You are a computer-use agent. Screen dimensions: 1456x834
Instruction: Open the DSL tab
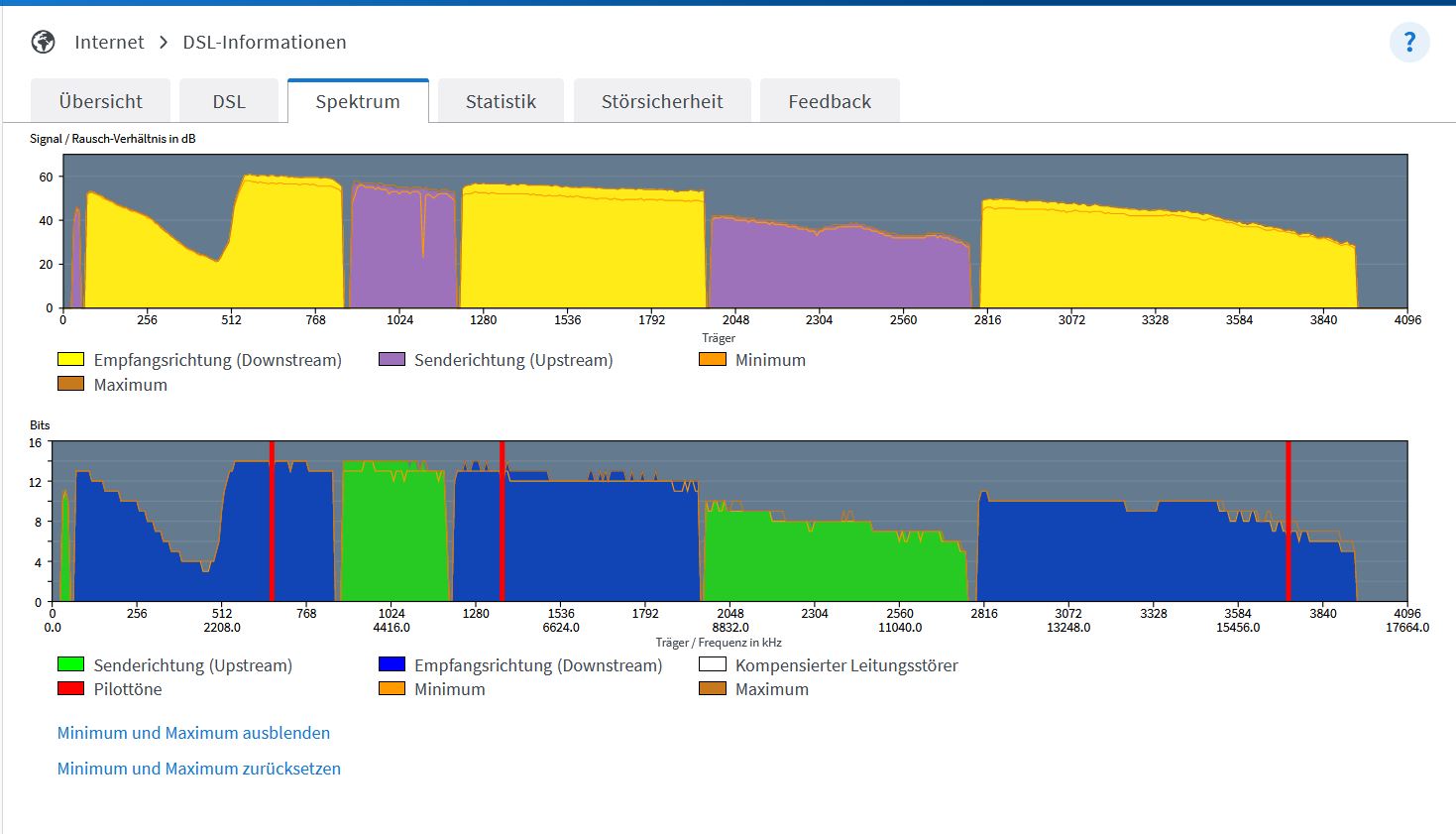coord(229,101)
